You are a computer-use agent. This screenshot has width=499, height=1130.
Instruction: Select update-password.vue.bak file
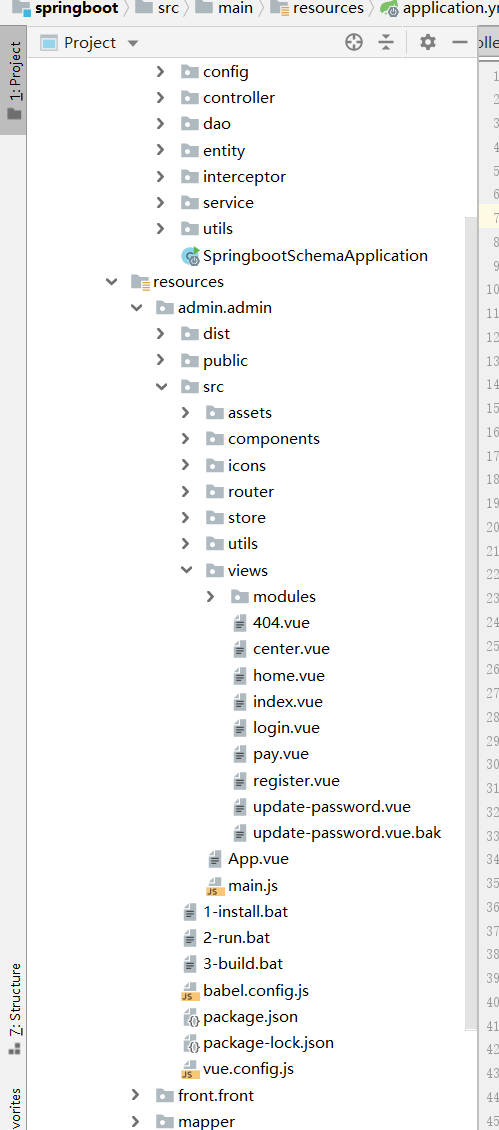point(347,833)
